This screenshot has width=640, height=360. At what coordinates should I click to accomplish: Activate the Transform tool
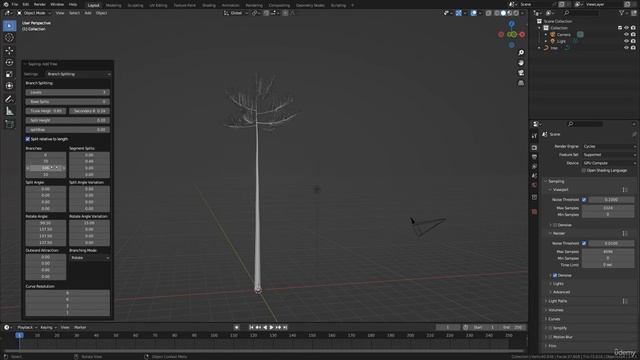click(9, 86)
